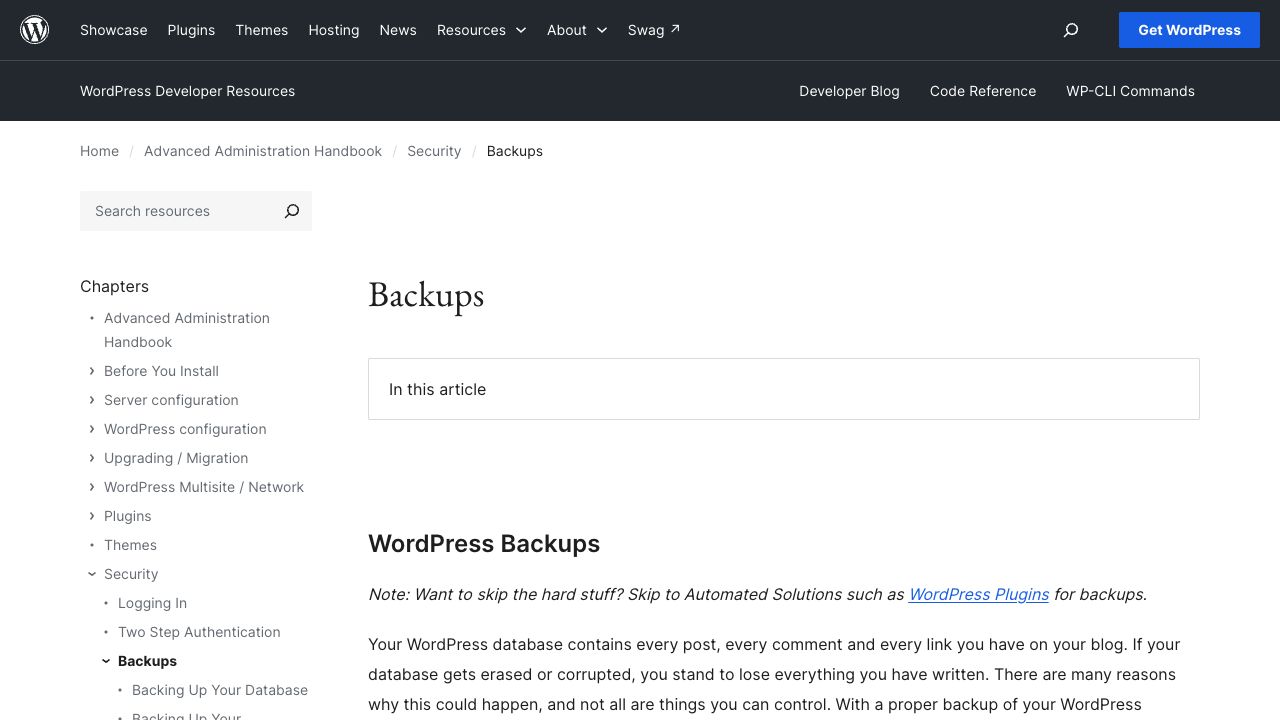Open the Showcase menu item

114,30
